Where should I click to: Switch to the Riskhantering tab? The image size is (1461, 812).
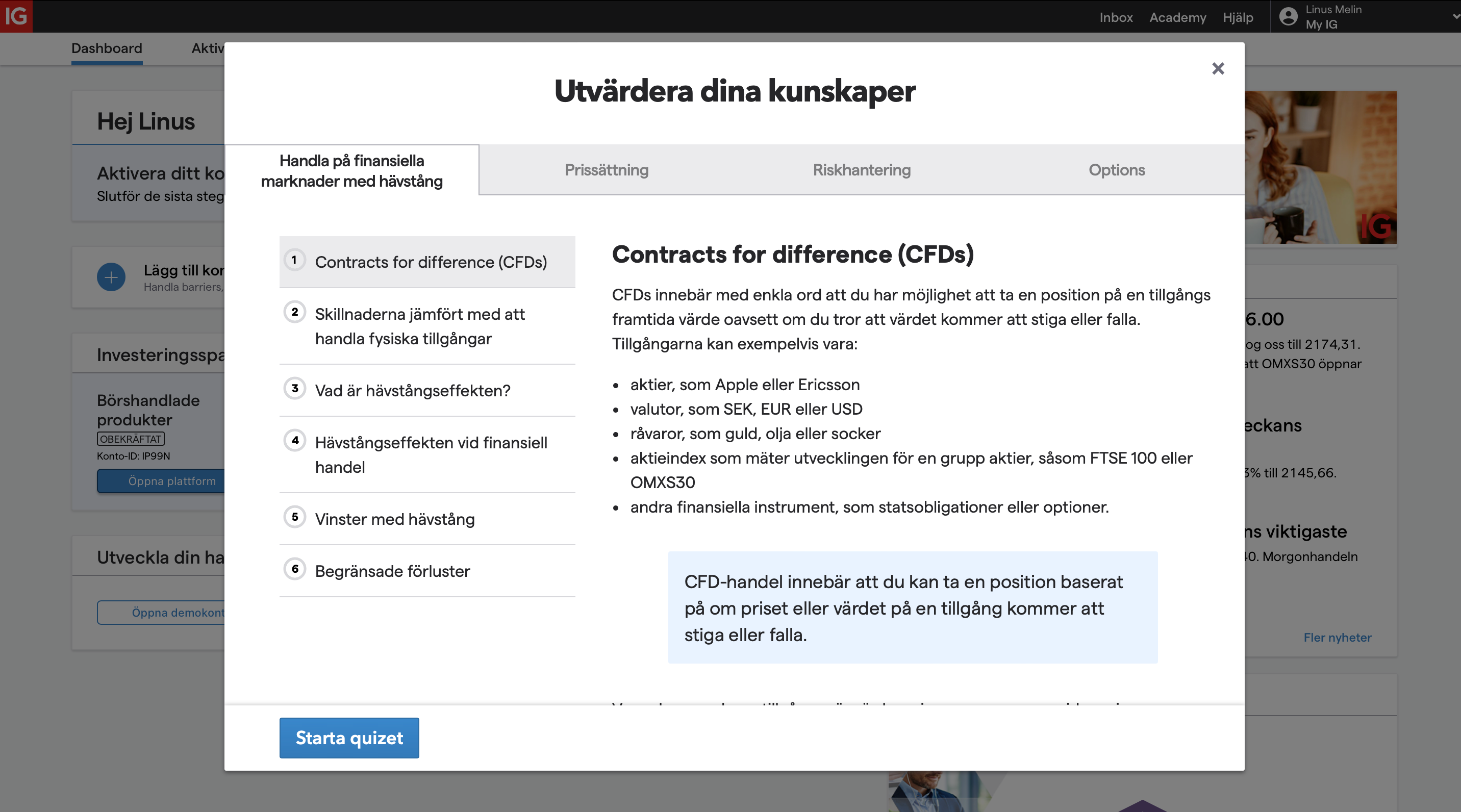coord(862,170)
